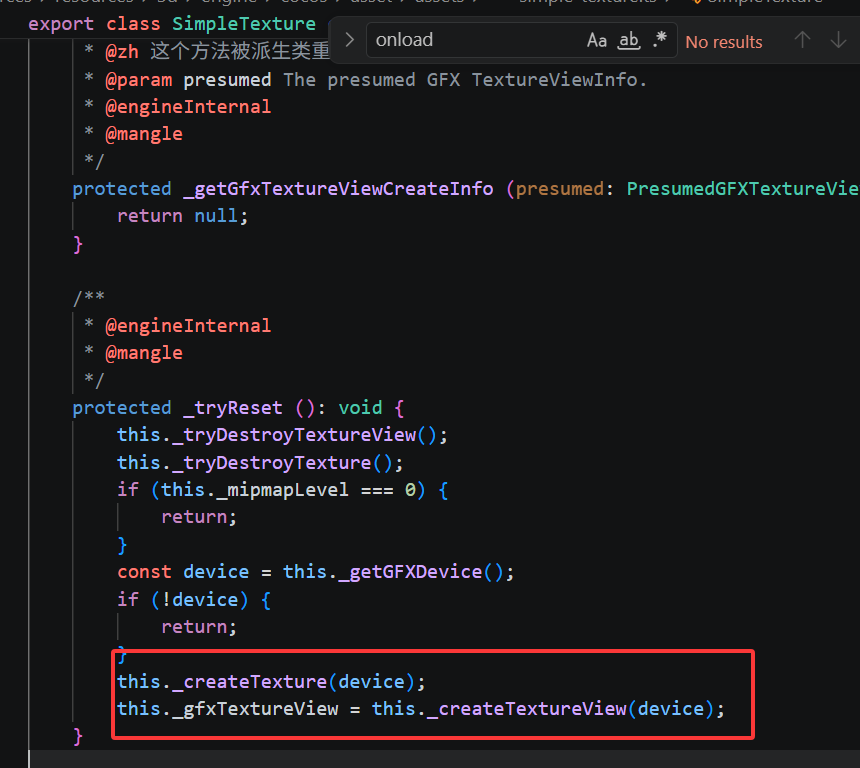
Task: Click the 'const device' declaration
Action: coord(183,572)
